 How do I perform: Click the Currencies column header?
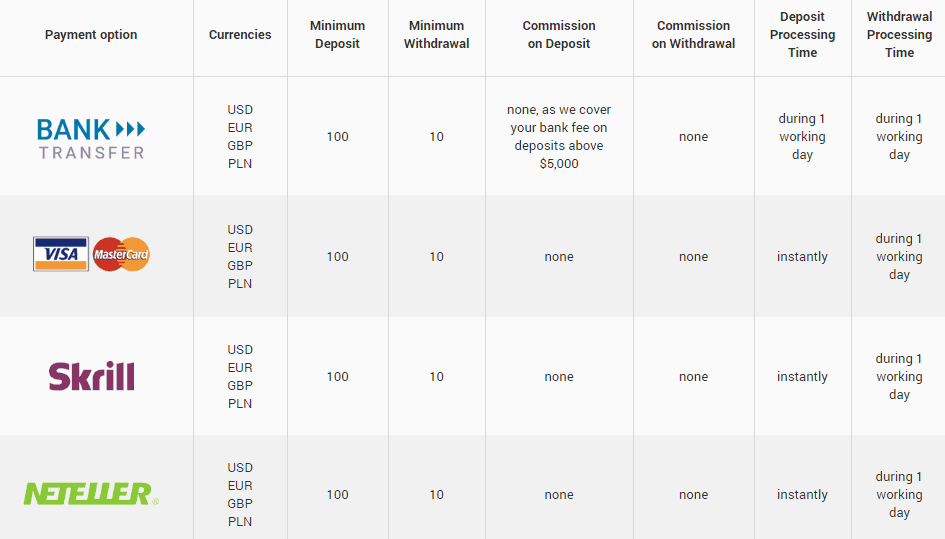(240, 35)
